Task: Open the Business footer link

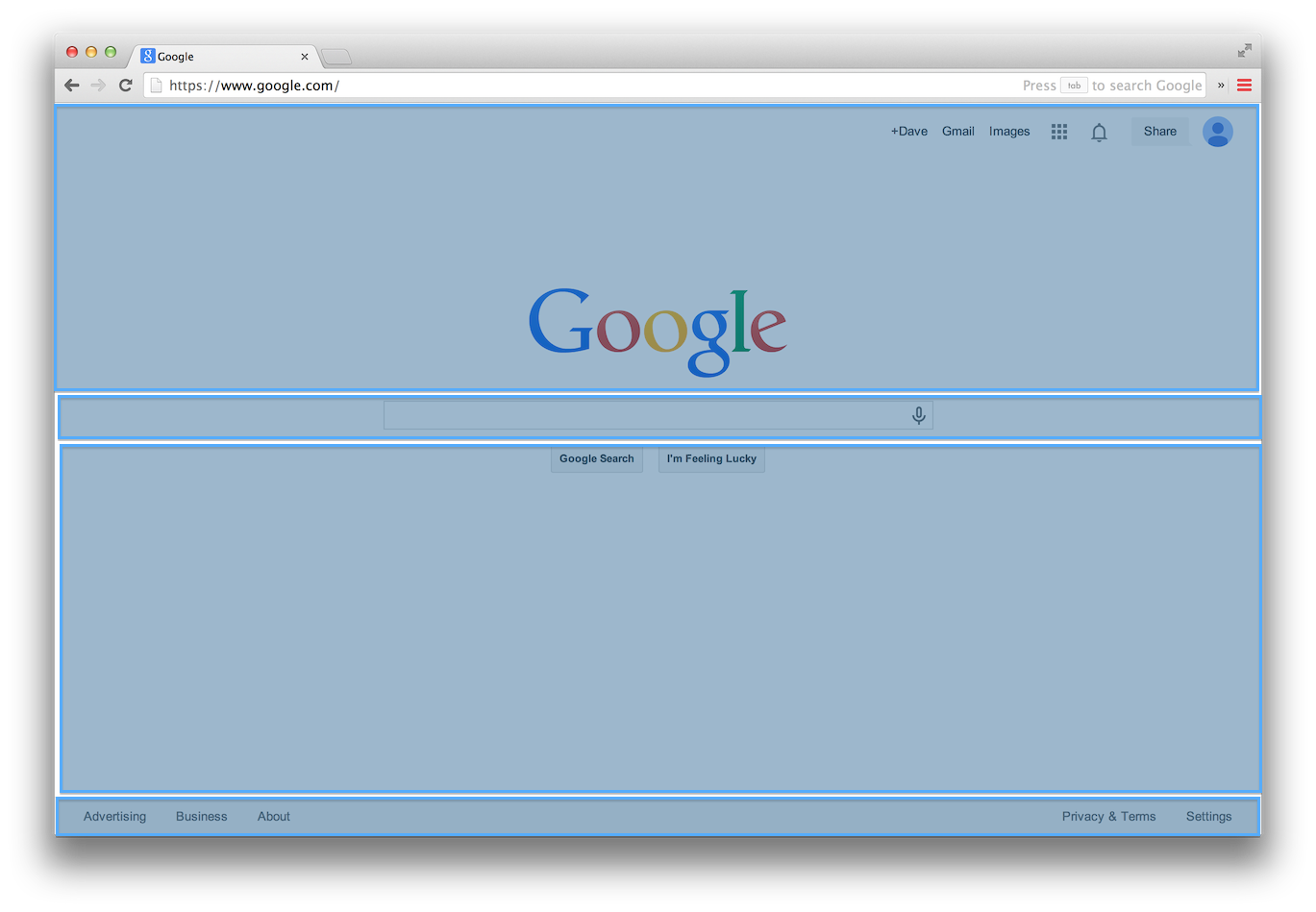Action: point(202,817)
